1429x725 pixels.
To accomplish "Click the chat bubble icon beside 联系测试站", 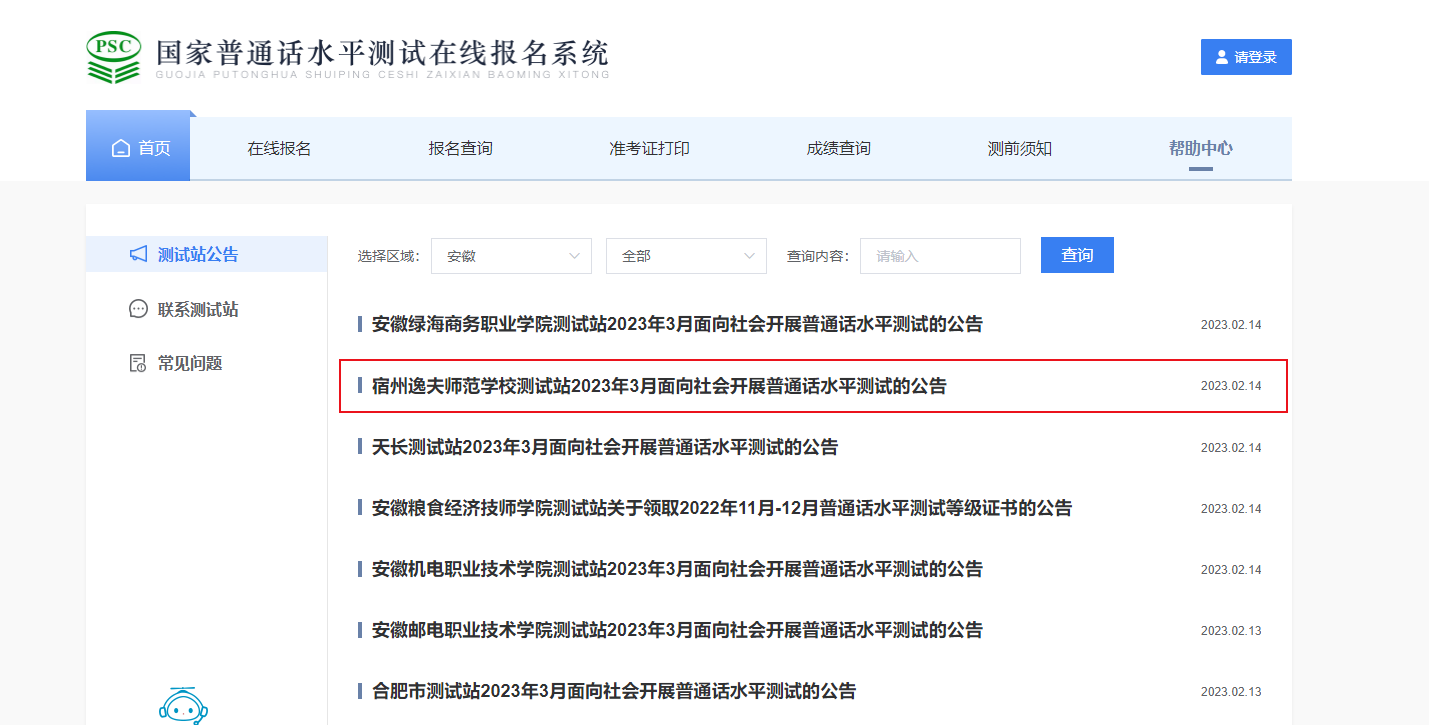I will [139, 309].
